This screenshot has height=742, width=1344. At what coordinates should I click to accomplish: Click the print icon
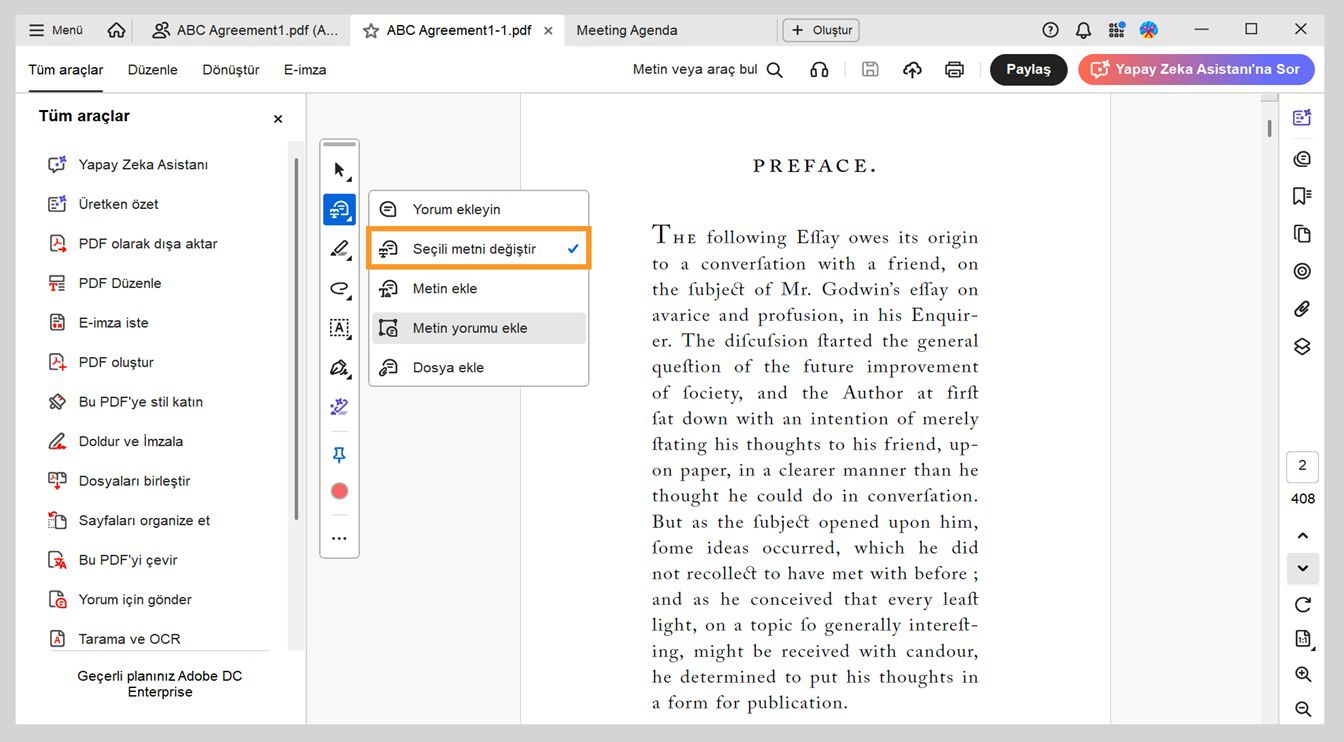pos(954,70)
